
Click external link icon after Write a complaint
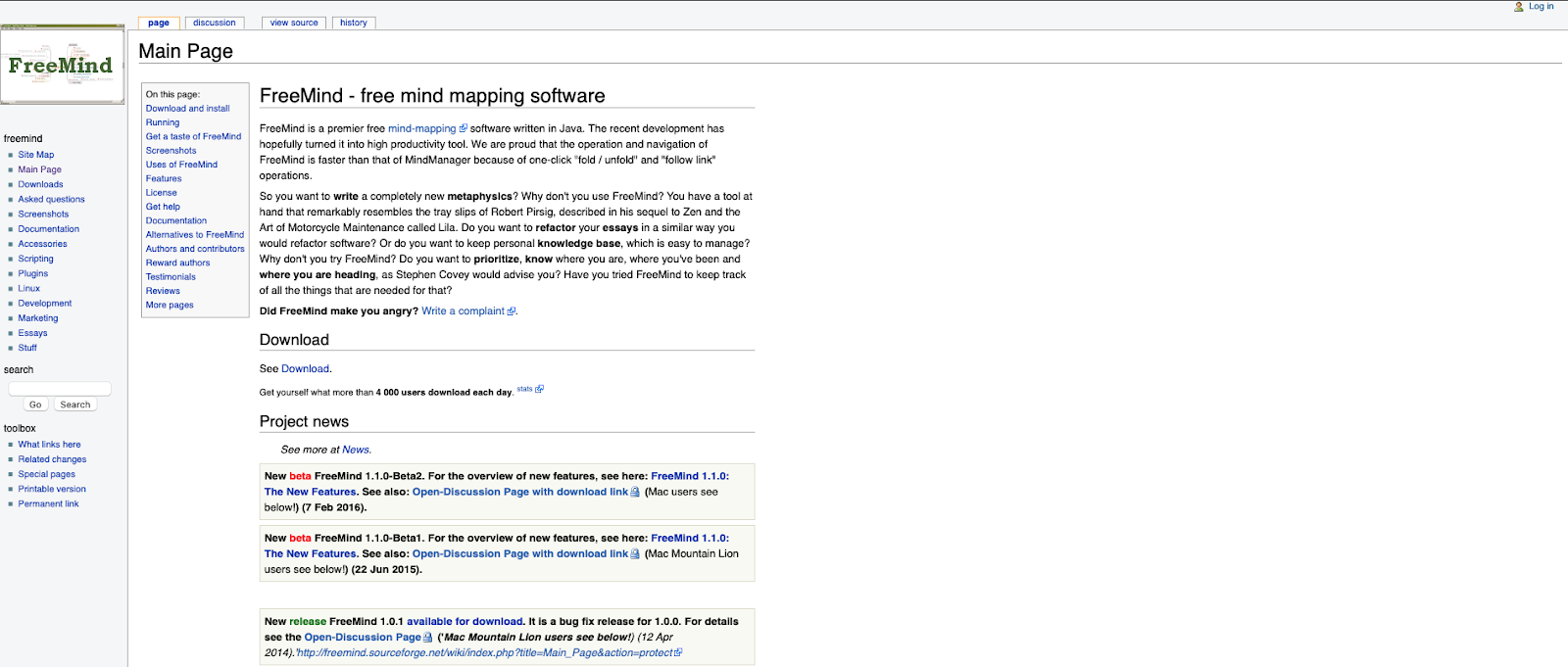(x=512, y=311)
